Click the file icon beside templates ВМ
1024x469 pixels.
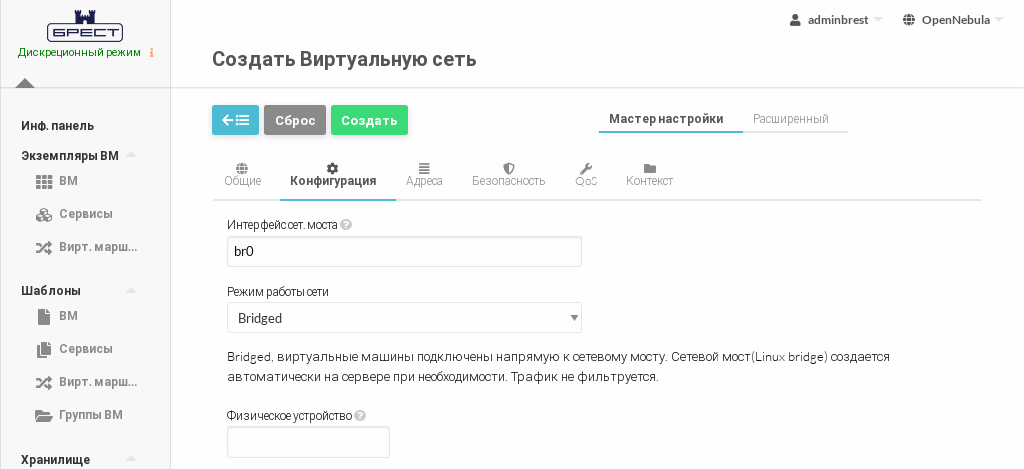(x=44, y=317)
